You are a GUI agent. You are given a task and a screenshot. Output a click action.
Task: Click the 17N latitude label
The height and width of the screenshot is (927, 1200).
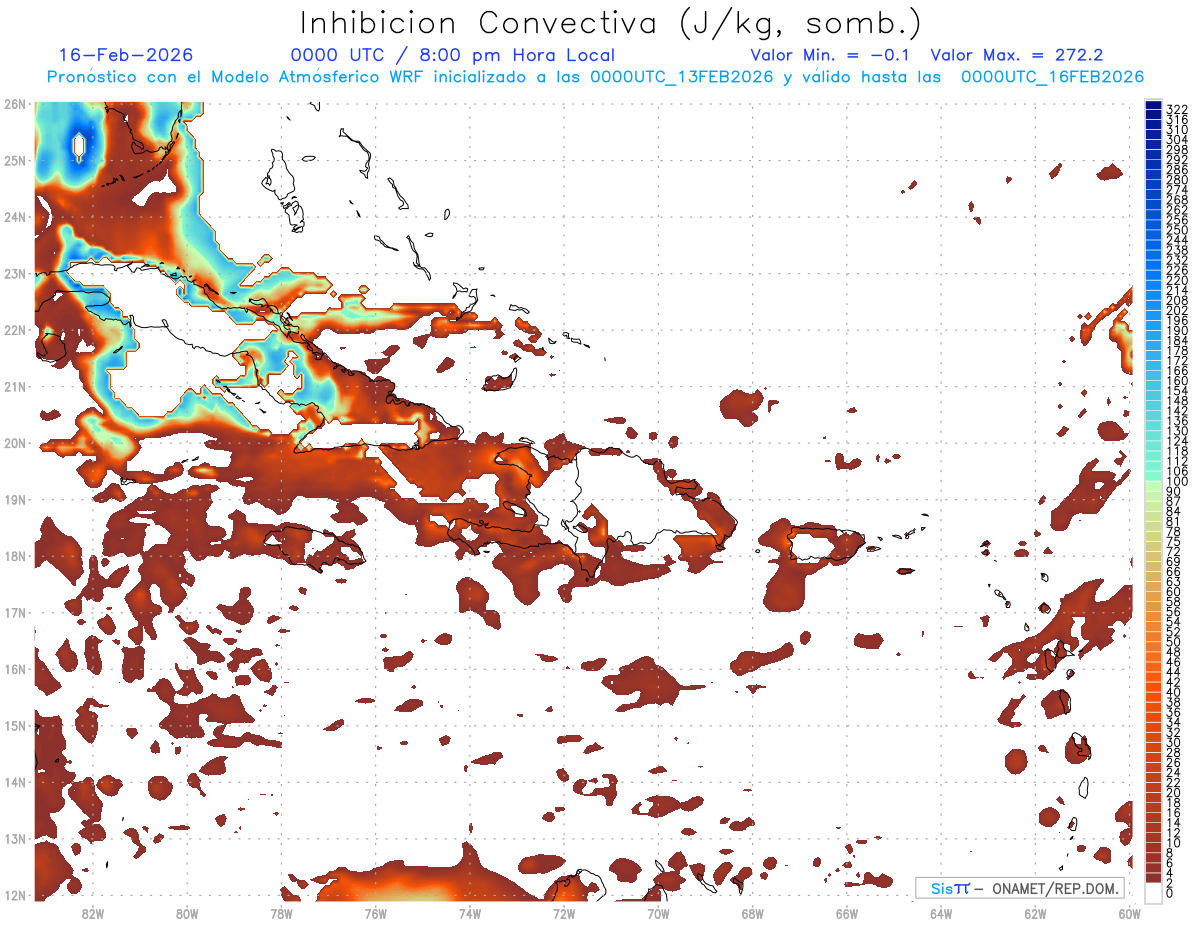(x=14, y=612)
